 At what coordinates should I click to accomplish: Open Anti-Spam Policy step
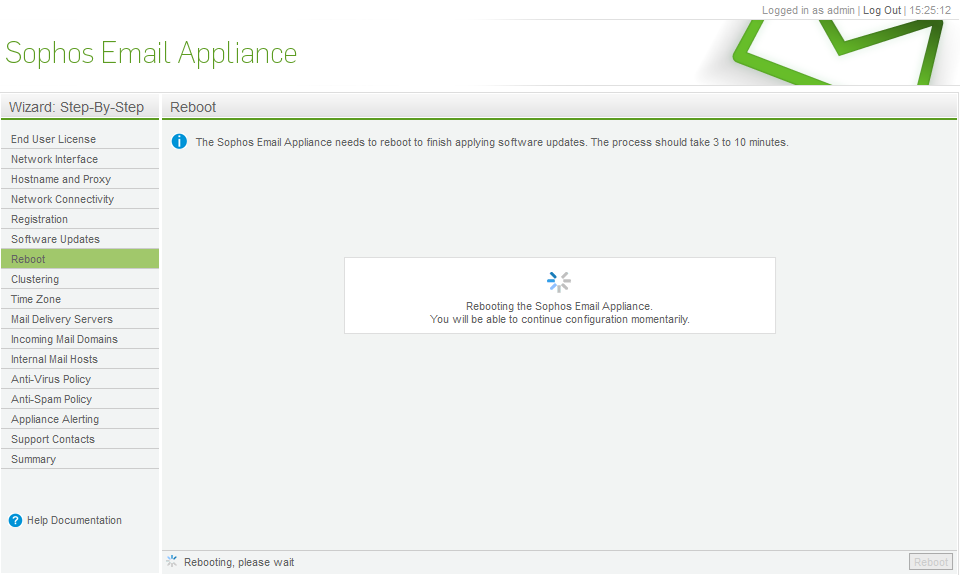click(80, 399)
